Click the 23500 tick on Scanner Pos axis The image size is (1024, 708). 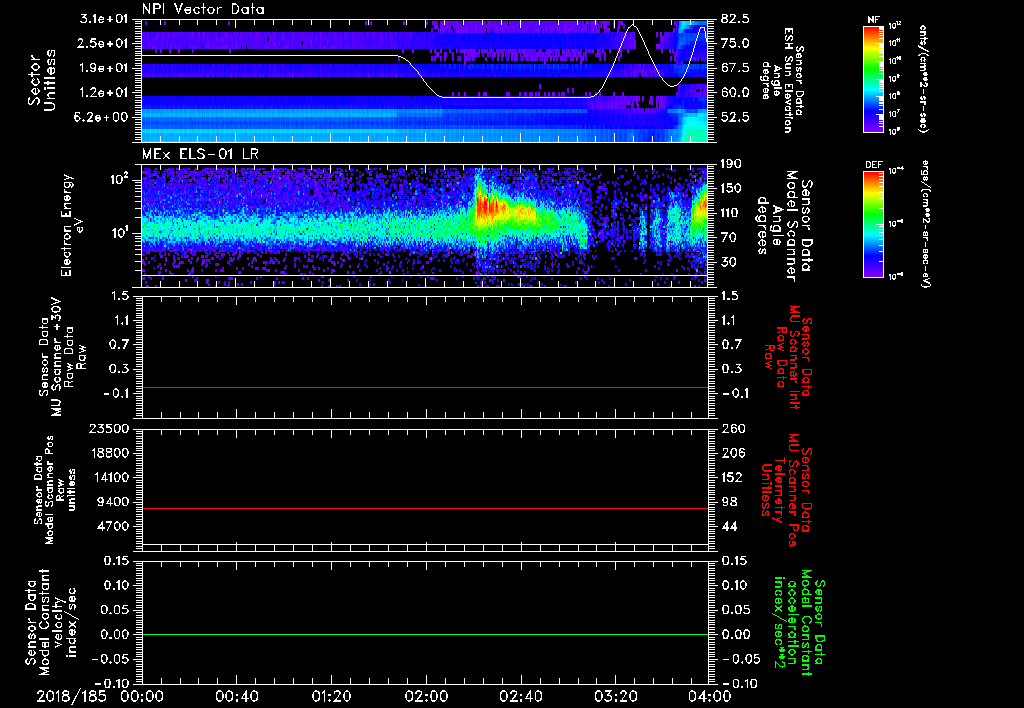(x=110, y=429)
